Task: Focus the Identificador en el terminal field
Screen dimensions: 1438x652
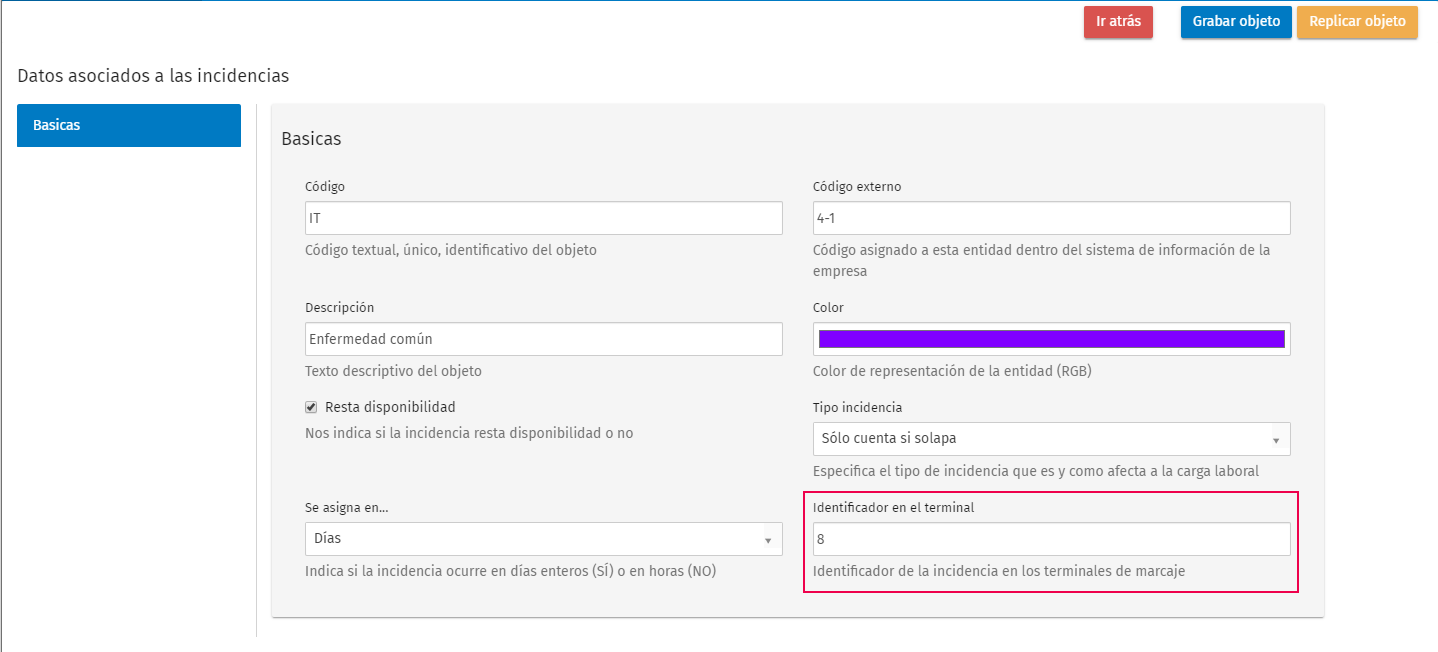Action: pos(1052,539)
